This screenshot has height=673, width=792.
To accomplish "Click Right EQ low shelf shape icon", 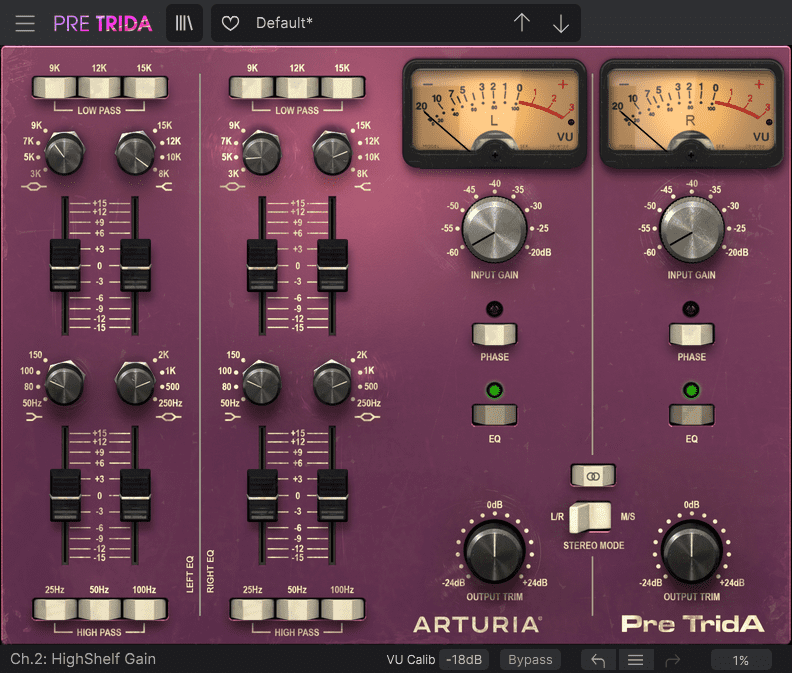I will pos(232,417).
